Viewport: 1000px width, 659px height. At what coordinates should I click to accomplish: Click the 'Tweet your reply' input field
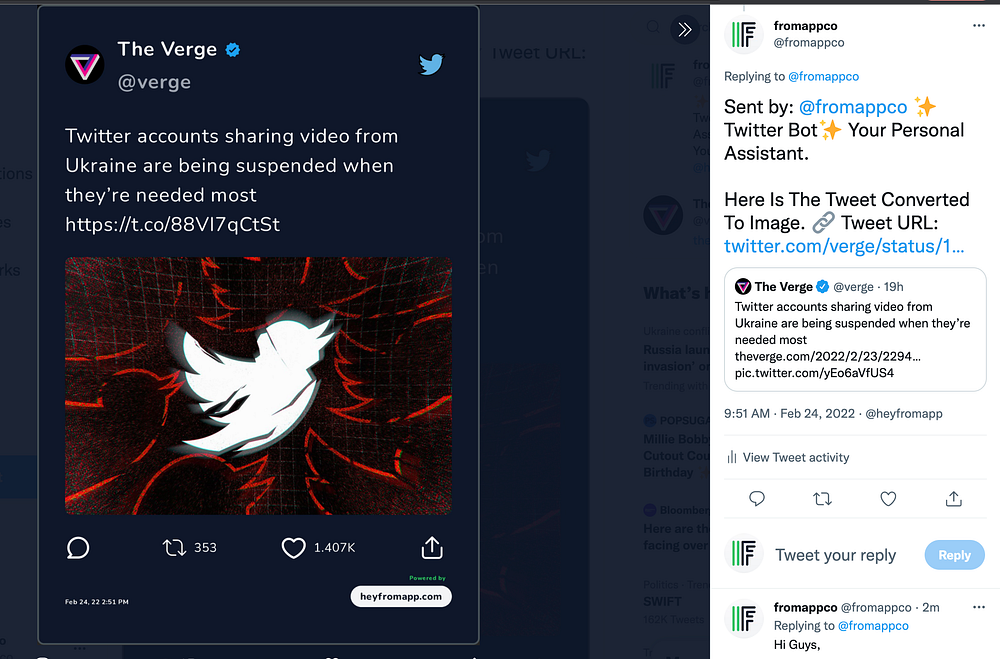click(836, 555)
